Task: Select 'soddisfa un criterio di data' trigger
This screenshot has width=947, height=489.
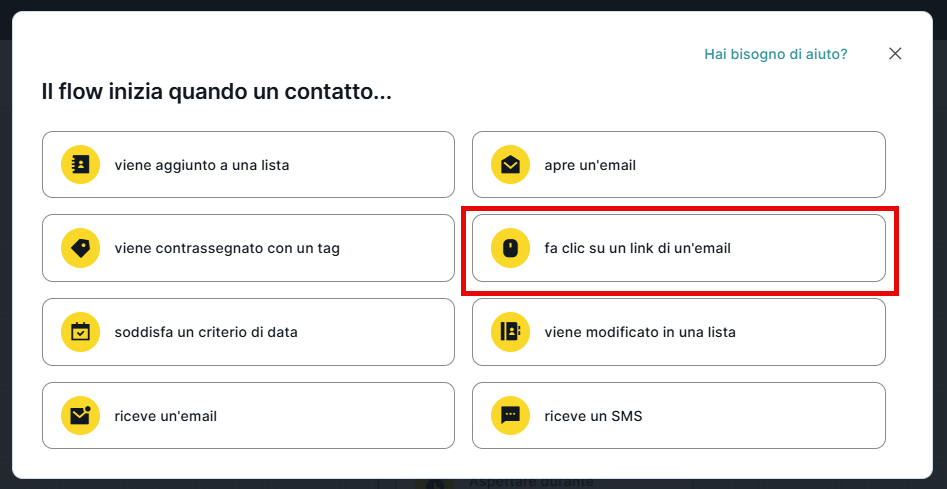Action: pos(248,332)
